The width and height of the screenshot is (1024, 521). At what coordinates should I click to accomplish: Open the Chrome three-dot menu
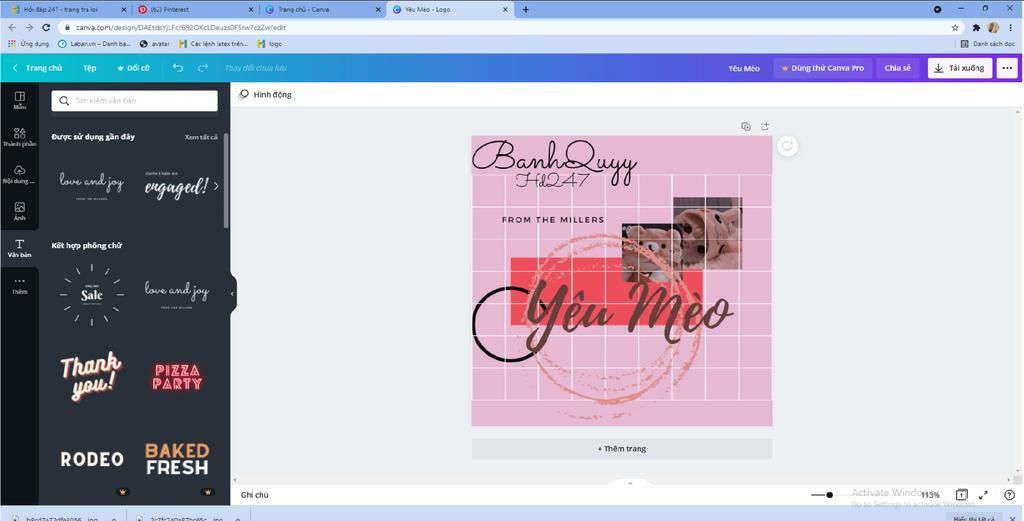point(1010,27)
